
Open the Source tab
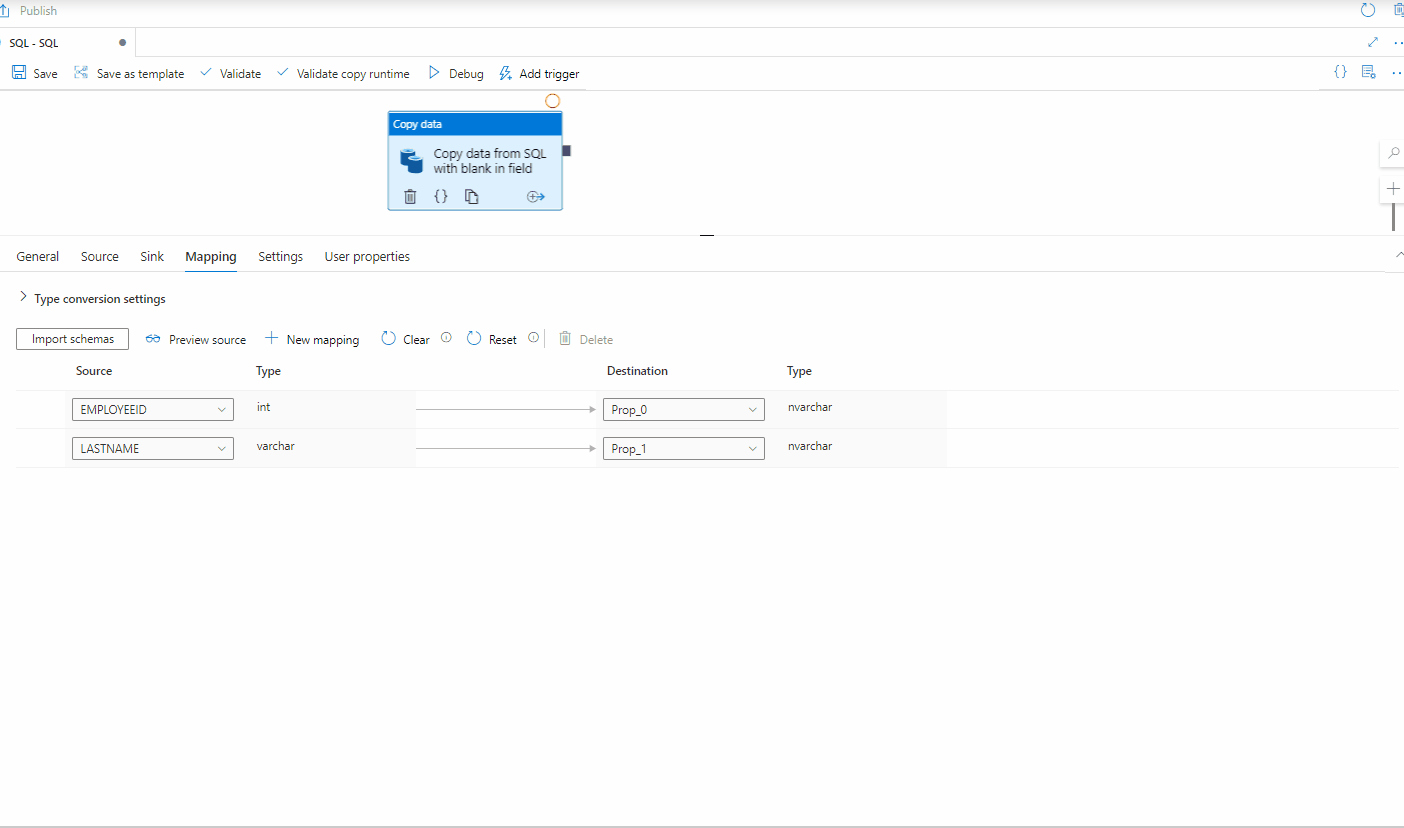[100, 256]
